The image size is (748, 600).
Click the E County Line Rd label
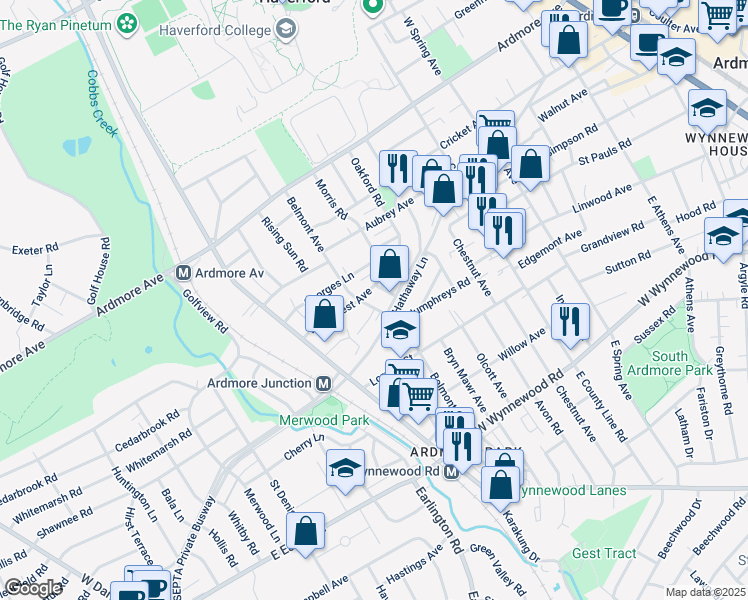point(601,406)
